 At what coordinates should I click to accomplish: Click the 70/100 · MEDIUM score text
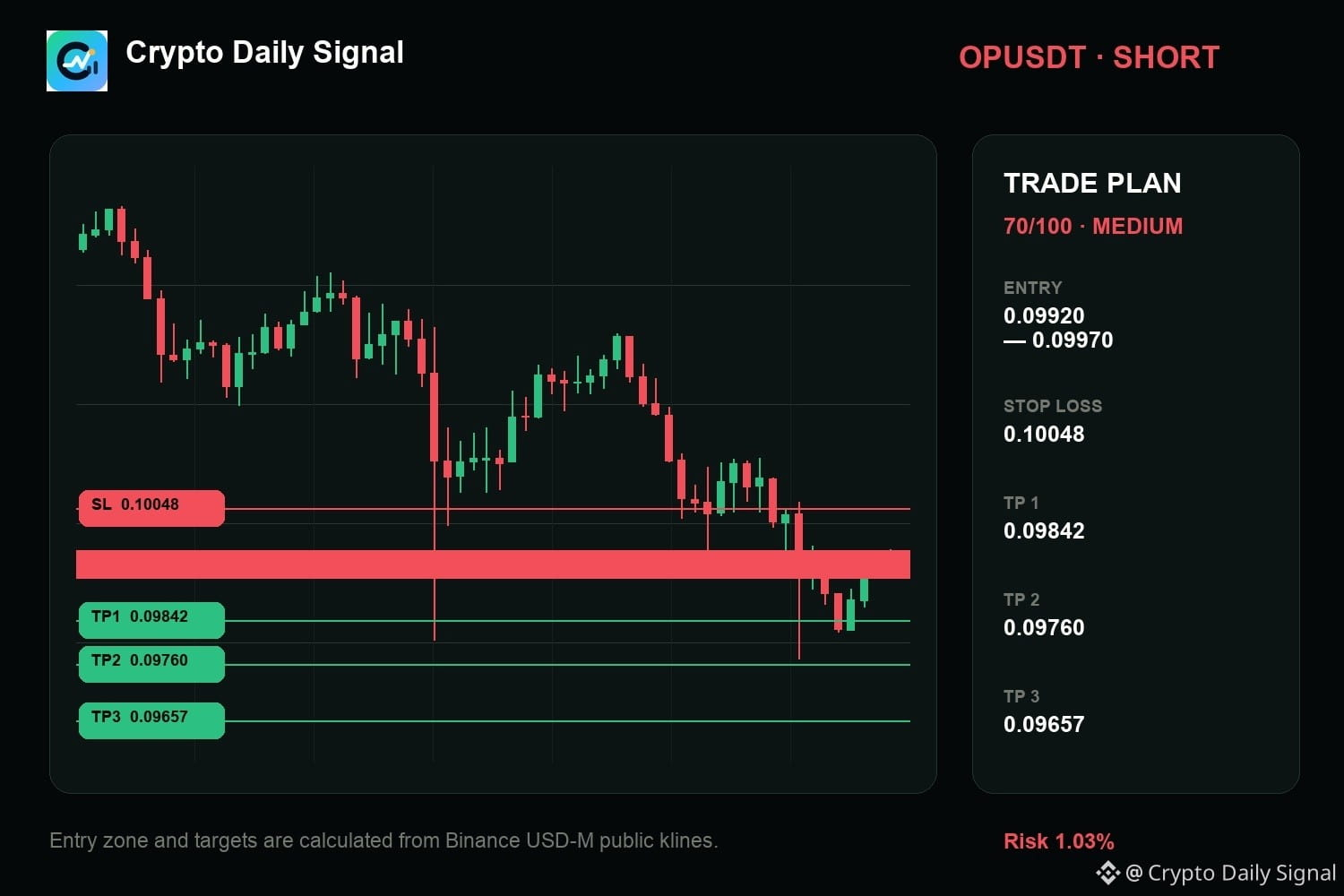coord(1093,226)
